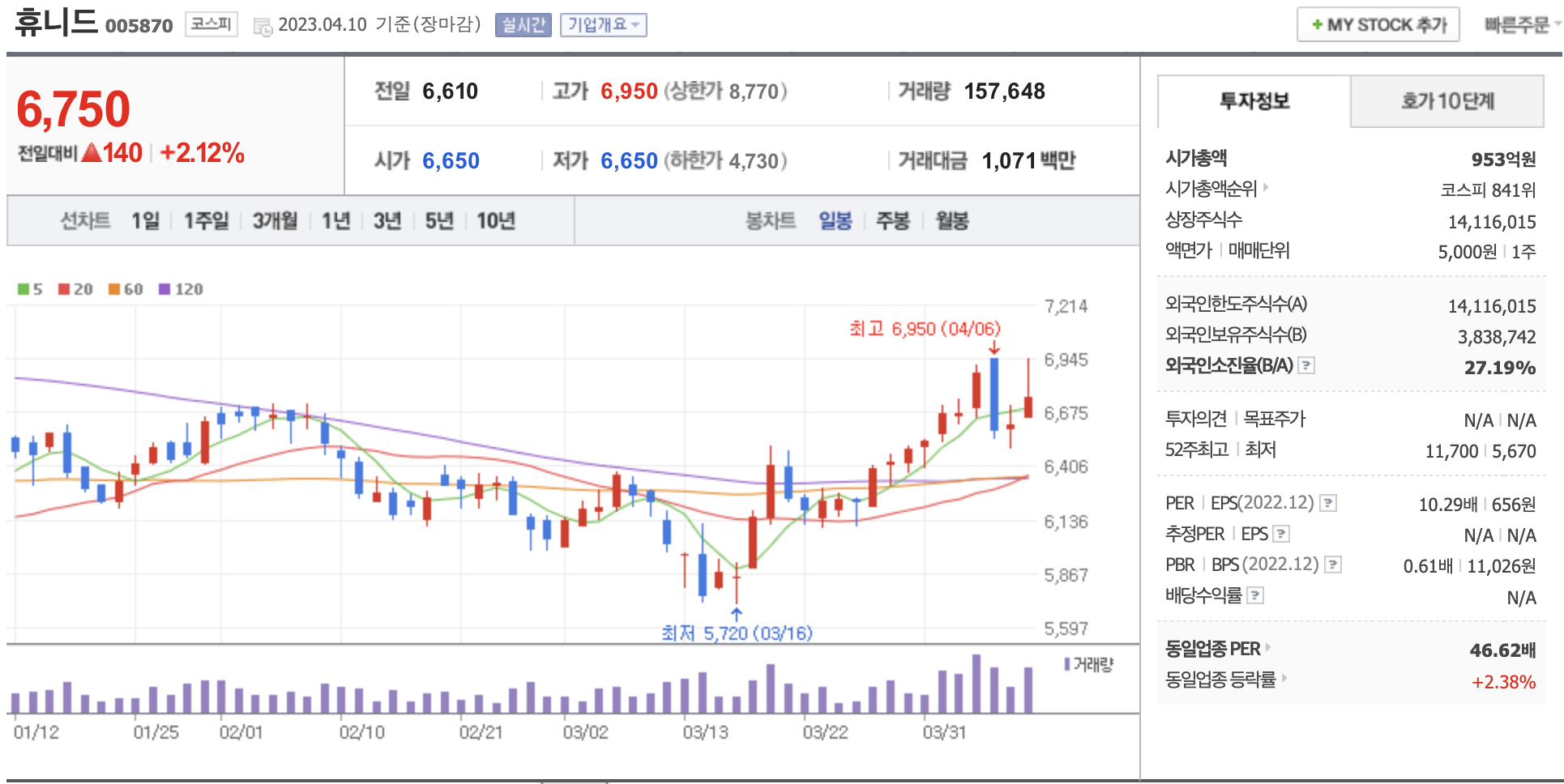
Task: Click help icon beside BPS(2022.12)
Action: (x=1333, y=565)
